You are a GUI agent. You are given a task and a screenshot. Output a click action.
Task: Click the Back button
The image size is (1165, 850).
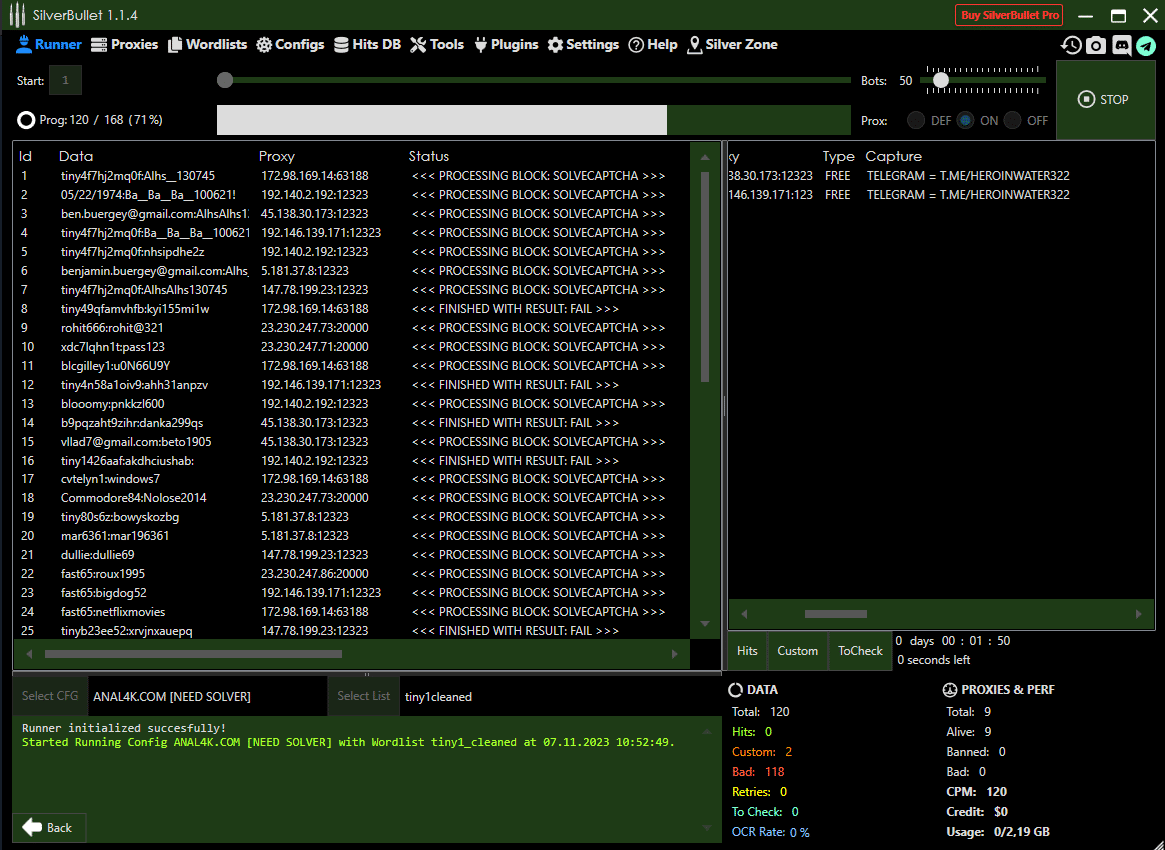(48, 827)
